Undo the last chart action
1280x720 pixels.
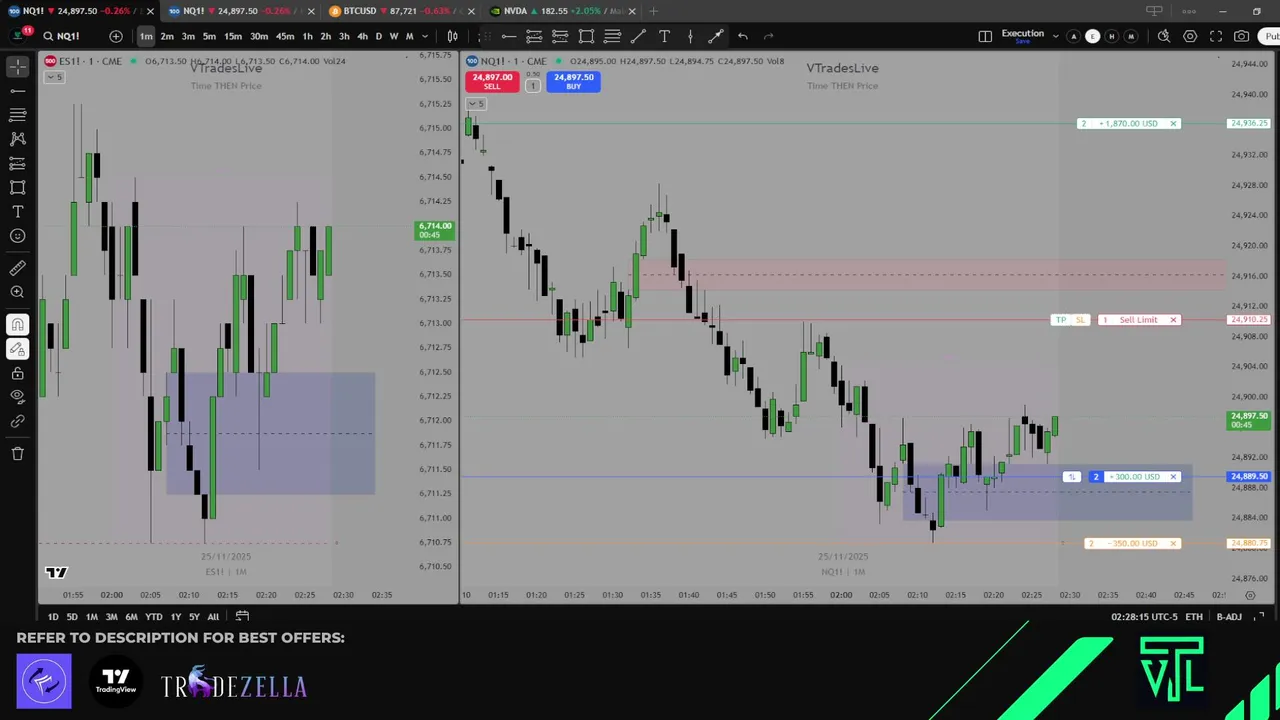[742, 36]
